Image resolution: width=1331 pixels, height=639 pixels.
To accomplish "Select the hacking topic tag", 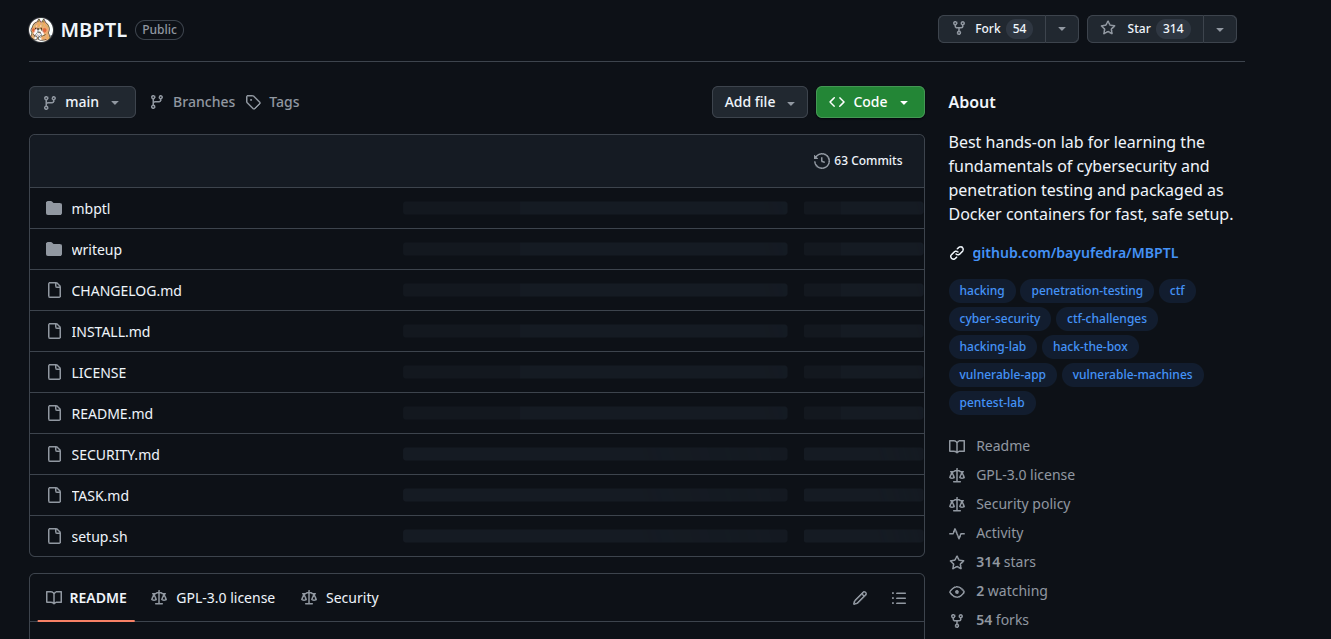I will coord(982,291).
